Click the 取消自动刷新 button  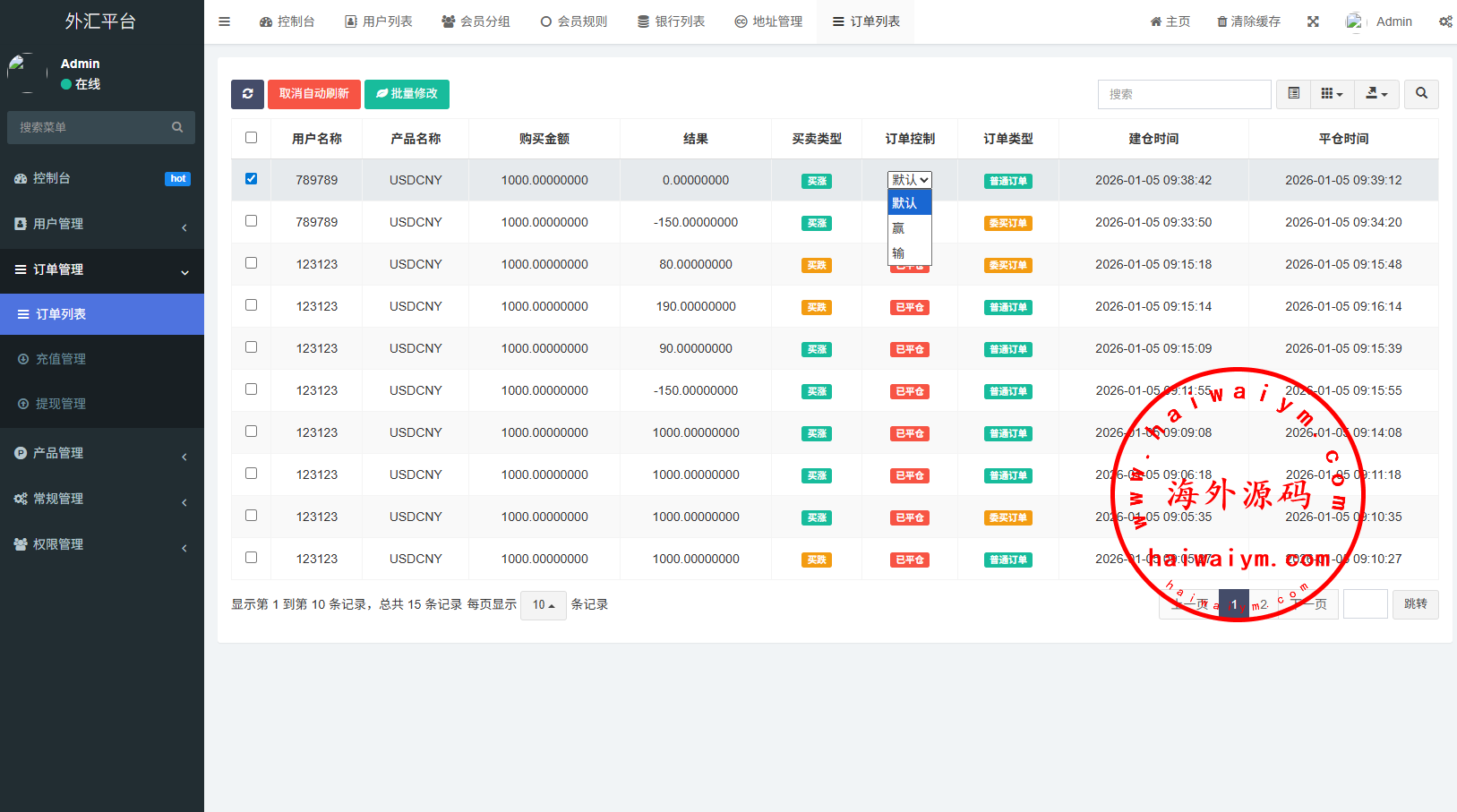[x=313, y=94]
